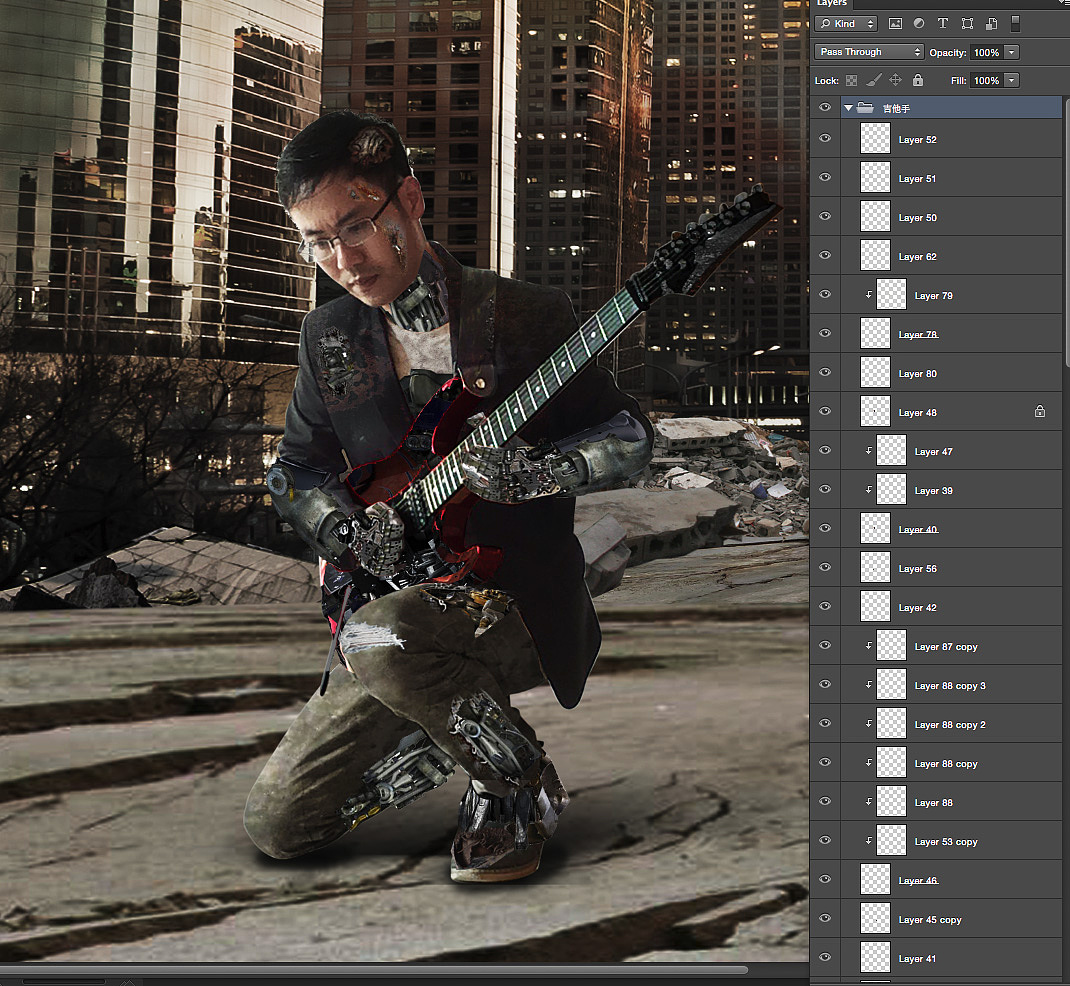The image size is (1070, 986).
Task: Toggle visibility of Layer 88
Action: (825, 801)
